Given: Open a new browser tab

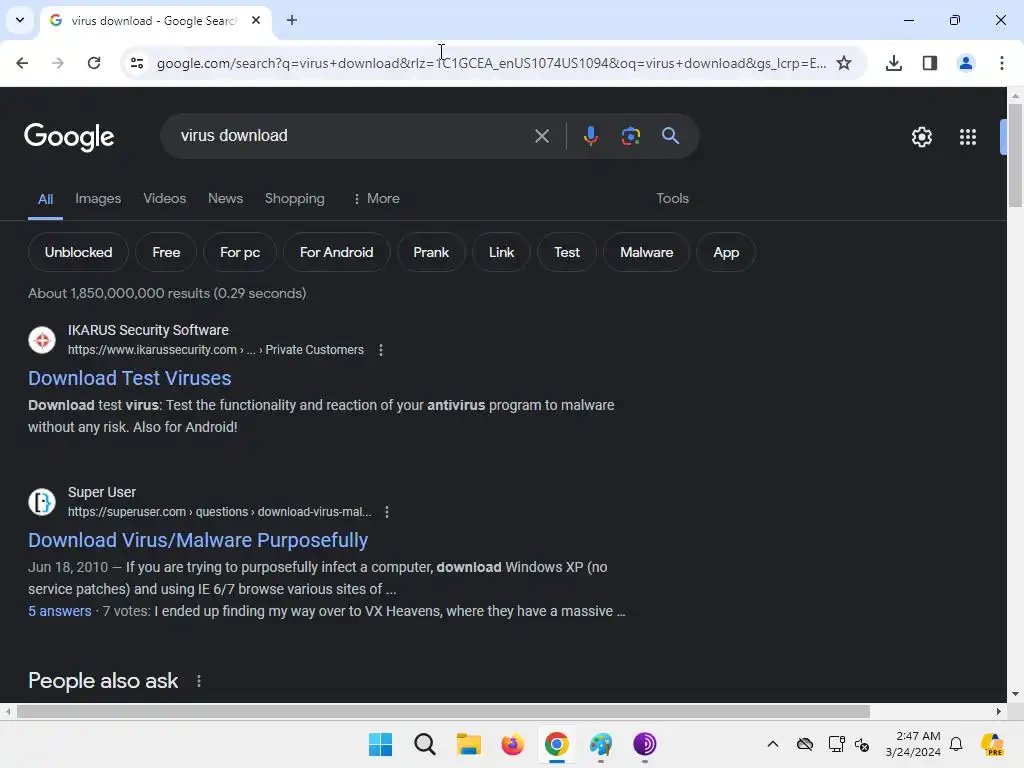Looking at the screenshot, I should 292,20.
